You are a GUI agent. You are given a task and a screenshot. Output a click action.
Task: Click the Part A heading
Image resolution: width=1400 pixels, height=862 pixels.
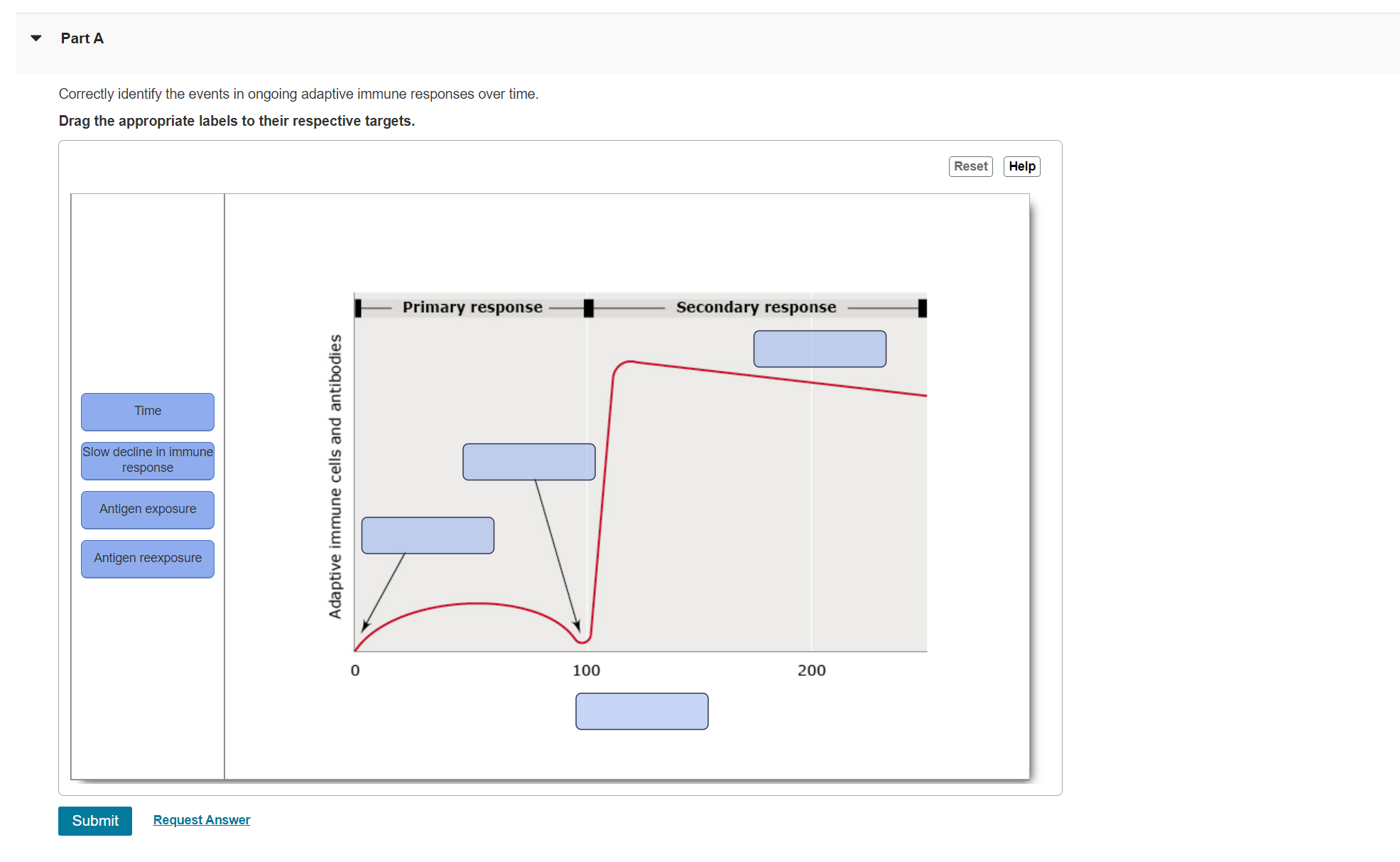coord(82,38)
